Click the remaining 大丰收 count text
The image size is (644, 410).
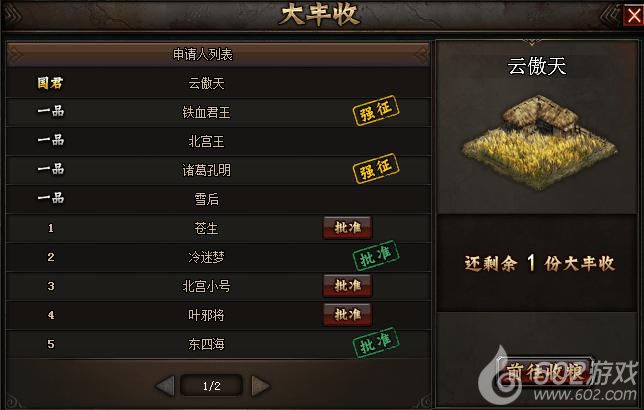[539, 263]
